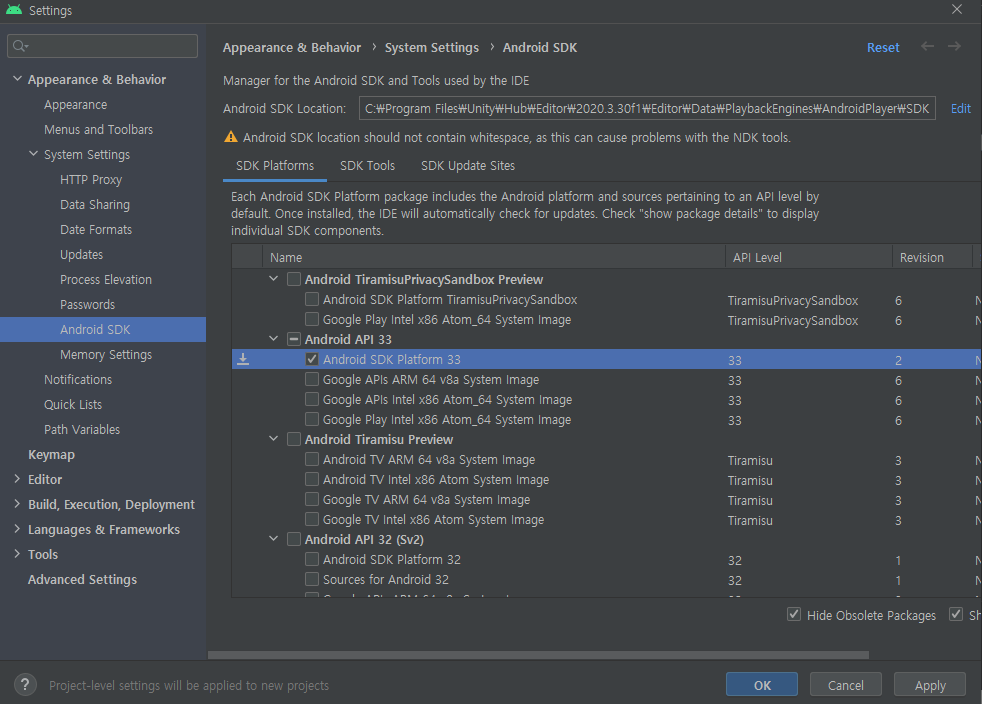Viewport: 982px width, 704px height.
Task: Check Google APIs Intel x86 Atom_64 System Image
Action: click(x=312, y=400)
